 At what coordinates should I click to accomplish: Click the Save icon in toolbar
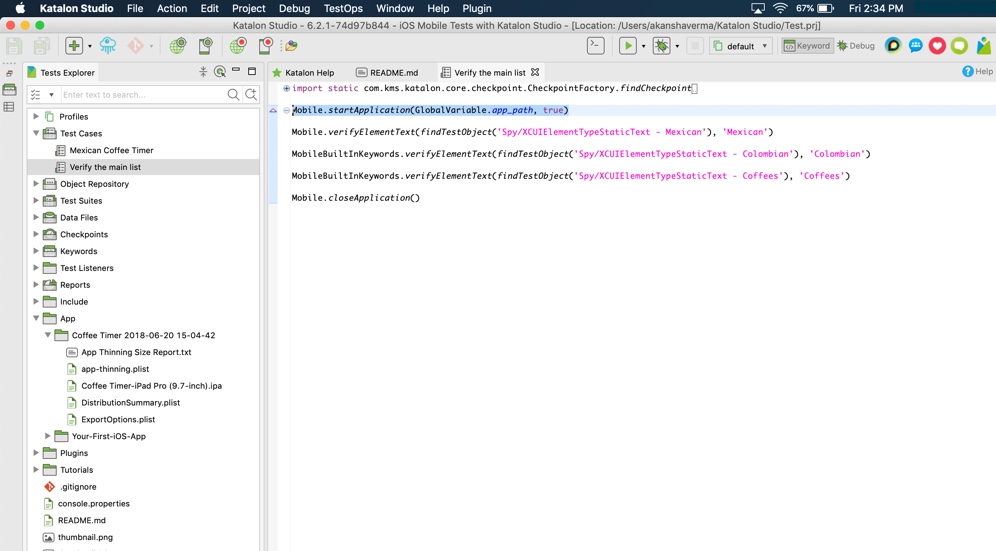pyautogui.click(x=14, y=46)
